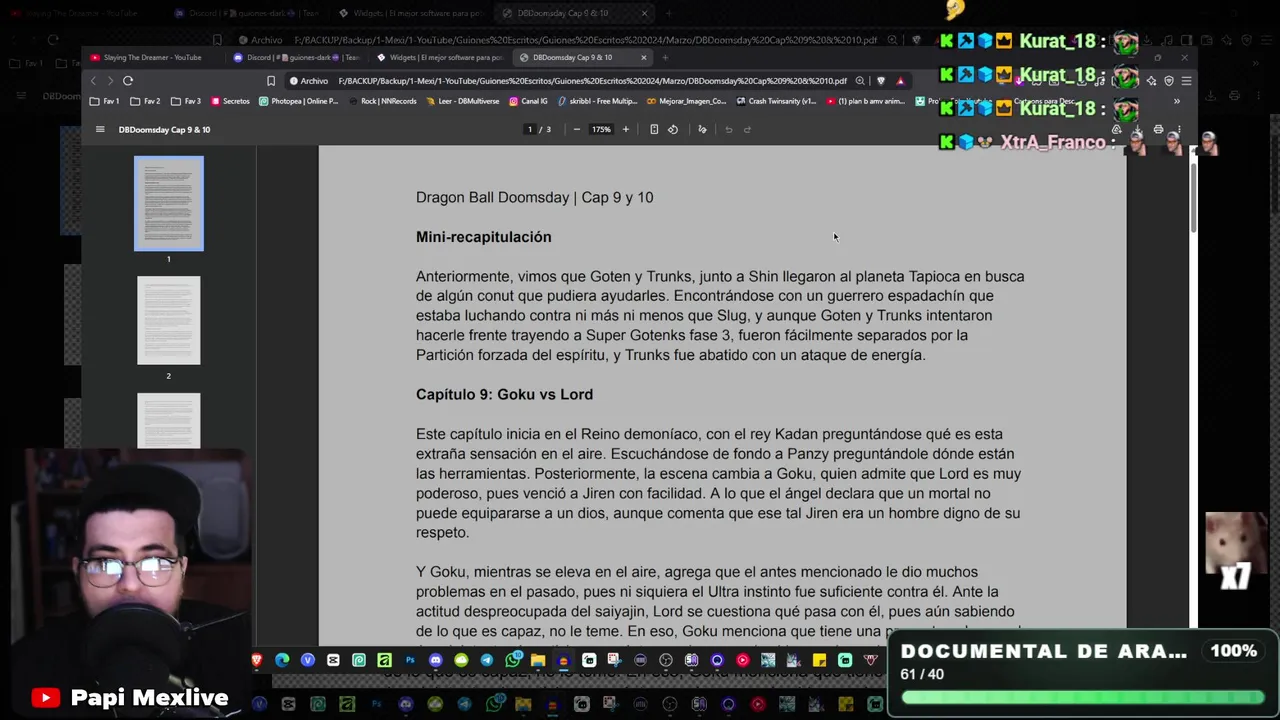Open the Mejorar_Imagen bookmark
Screen dimensions: 1280x720
[686, 101]
